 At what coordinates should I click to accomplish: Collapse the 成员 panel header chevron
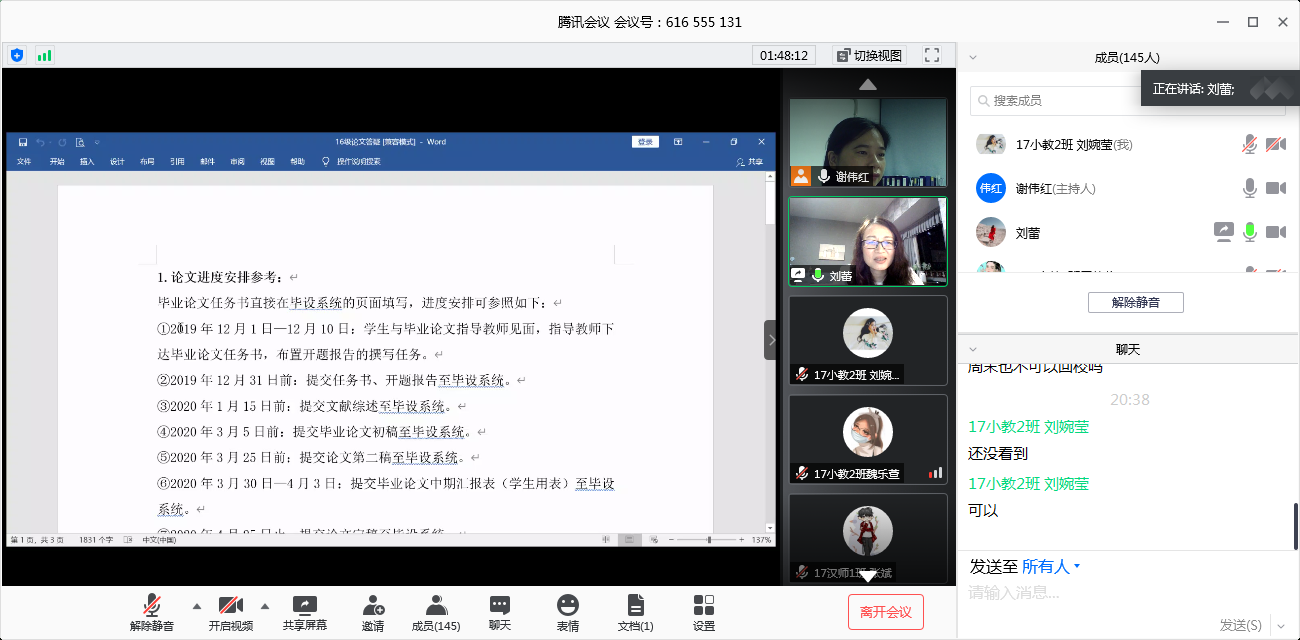973,58
